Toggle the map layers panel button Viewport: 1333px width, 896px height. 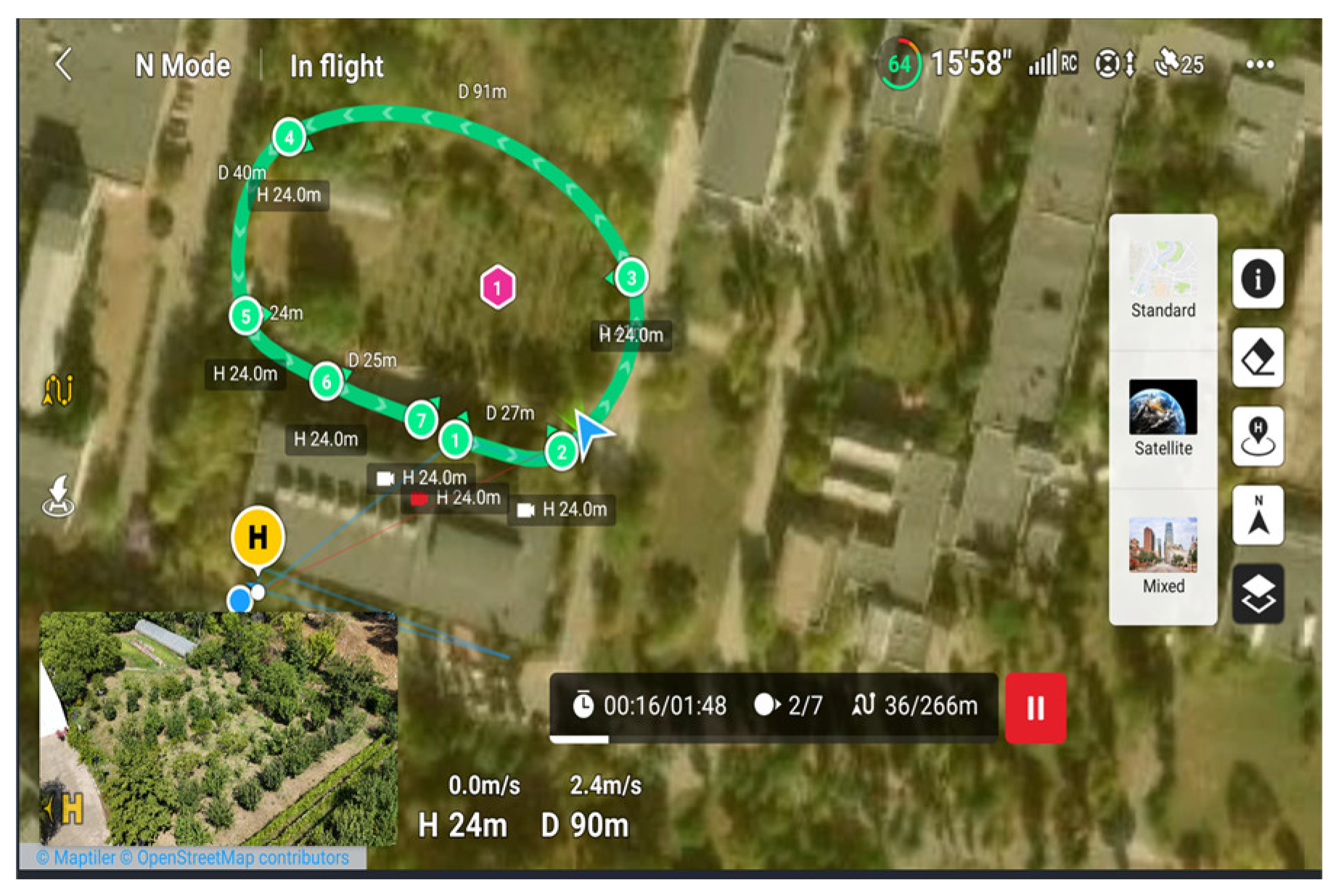coord(1258,594)
